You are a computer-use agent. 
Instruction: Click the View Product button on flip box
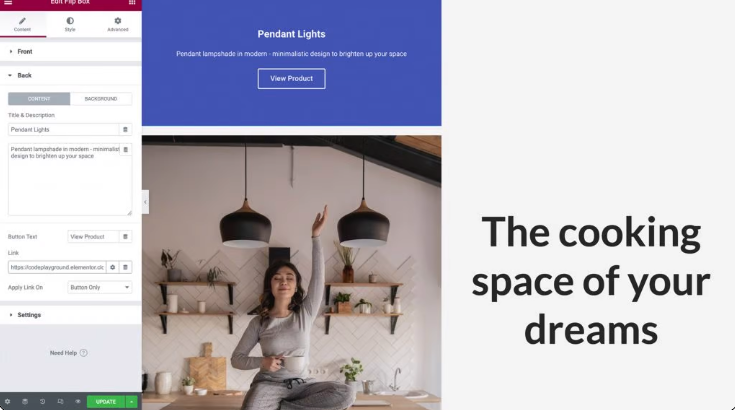coord(291,79)
